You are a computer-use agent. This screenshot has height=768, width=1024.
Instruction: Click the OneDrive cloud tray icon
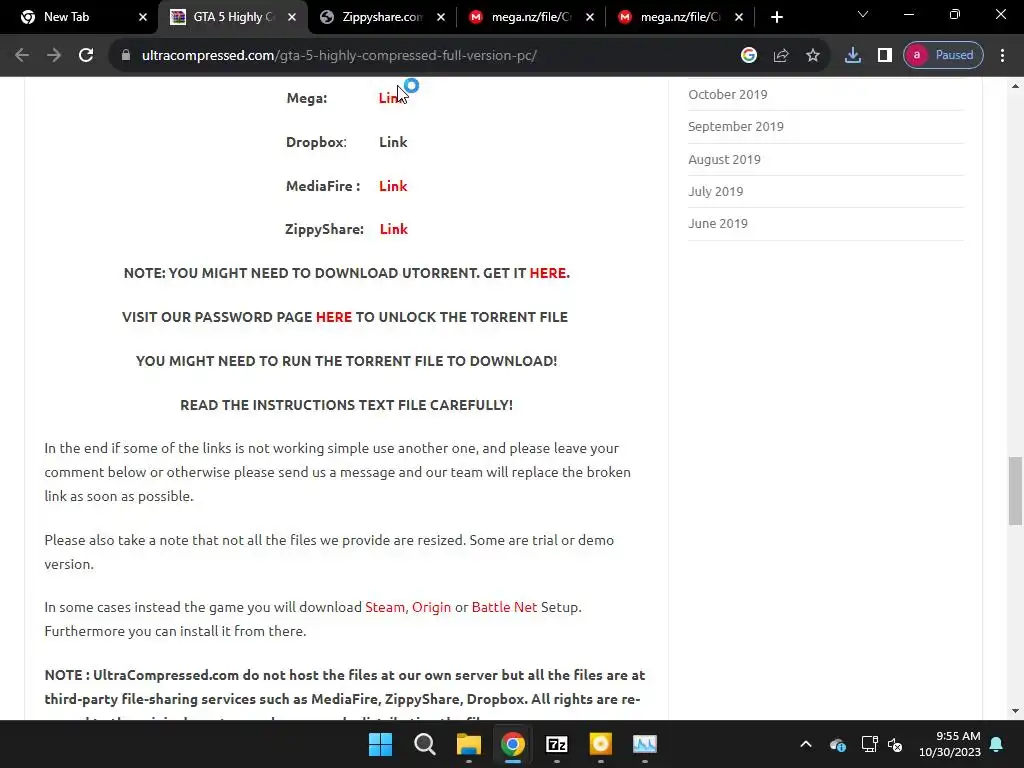pos(838,744)
